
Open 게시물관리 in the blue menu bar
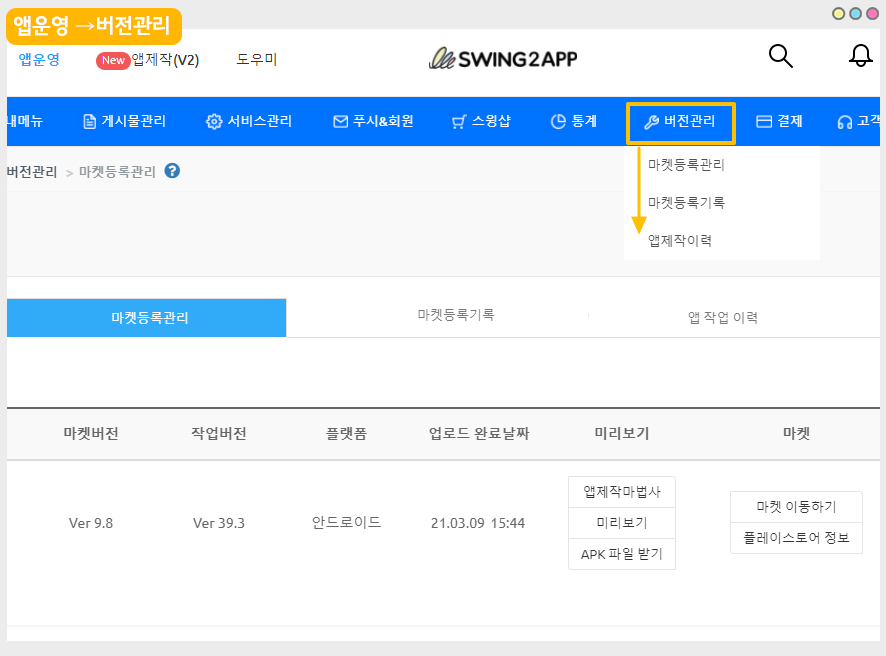tap(124, 122)
